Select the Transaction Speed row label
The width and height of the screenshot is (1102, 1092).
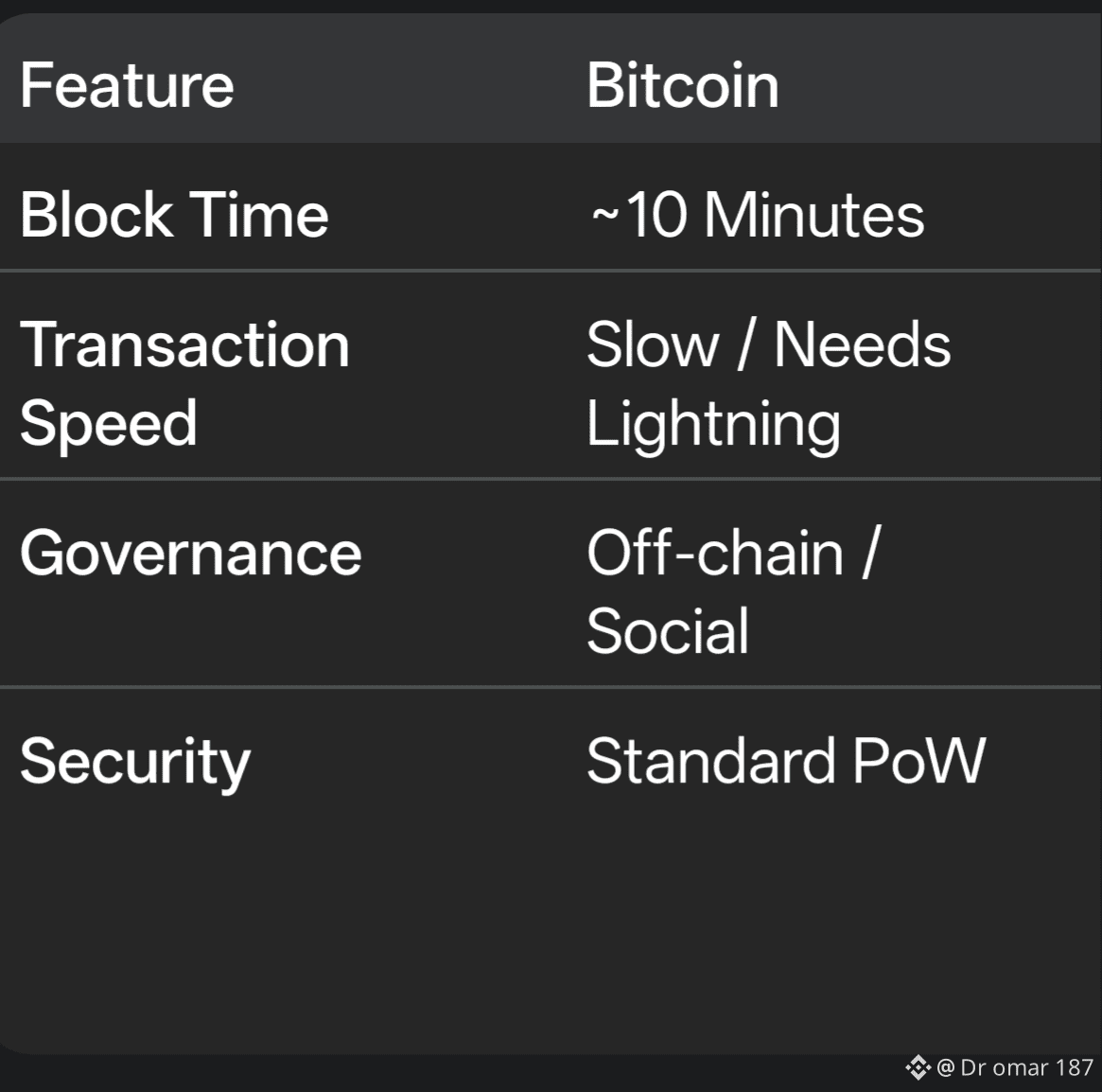tap(184, 383)
